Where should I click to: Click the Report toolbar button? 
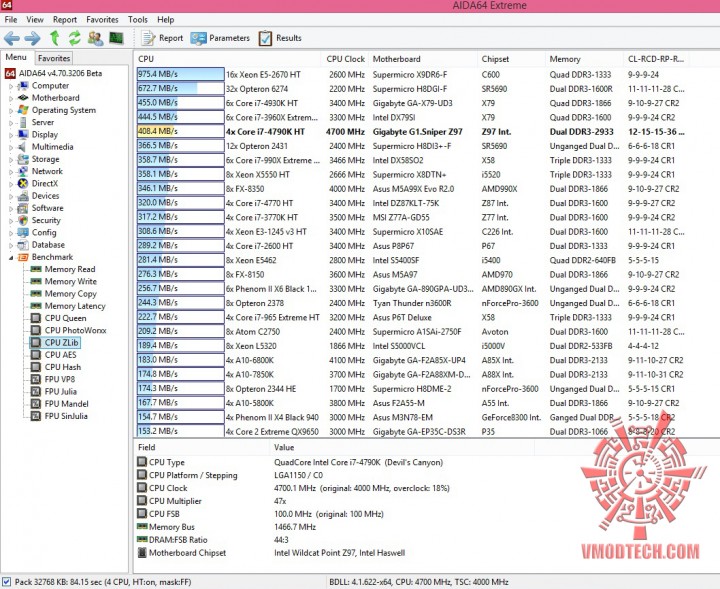tap(162, 38)
